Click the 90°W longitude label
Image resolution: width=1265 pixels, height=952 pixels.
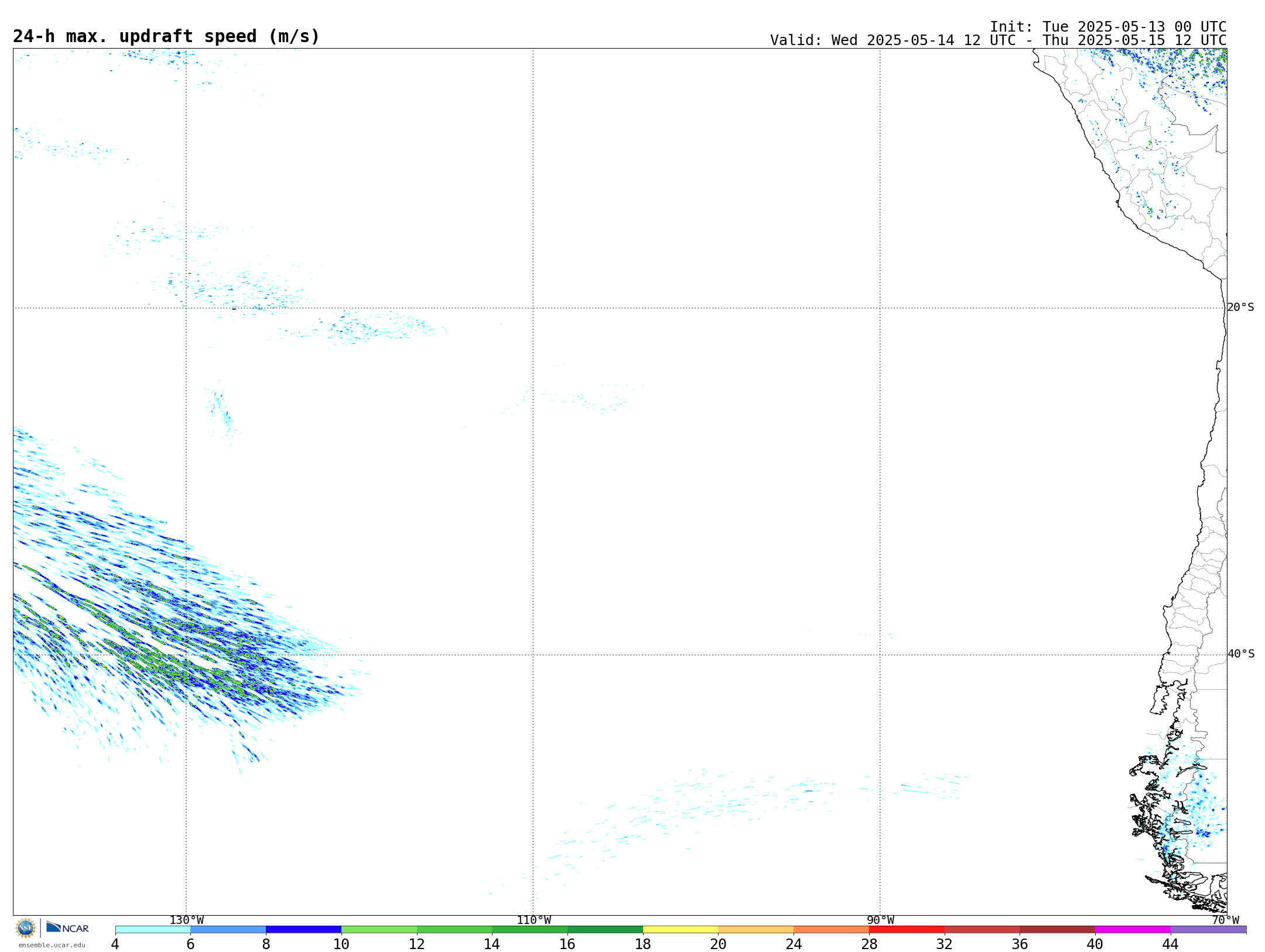[x=880, y=920]
